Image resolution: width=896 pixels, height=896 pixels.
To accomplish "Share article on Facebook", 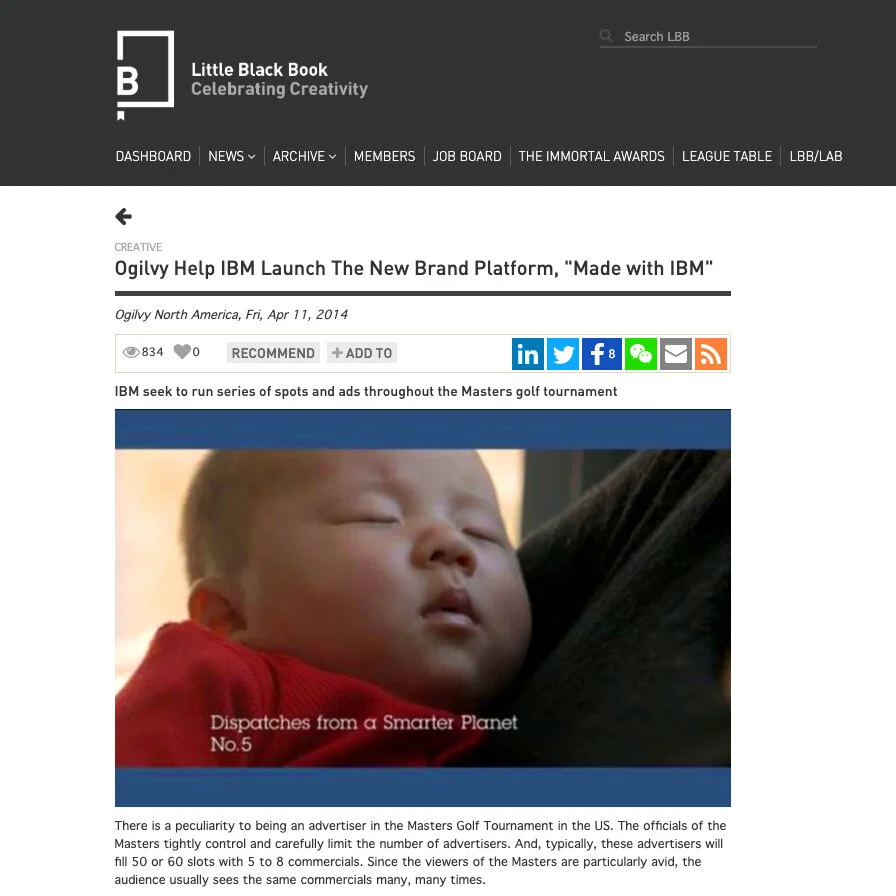I will coord(602,354).
